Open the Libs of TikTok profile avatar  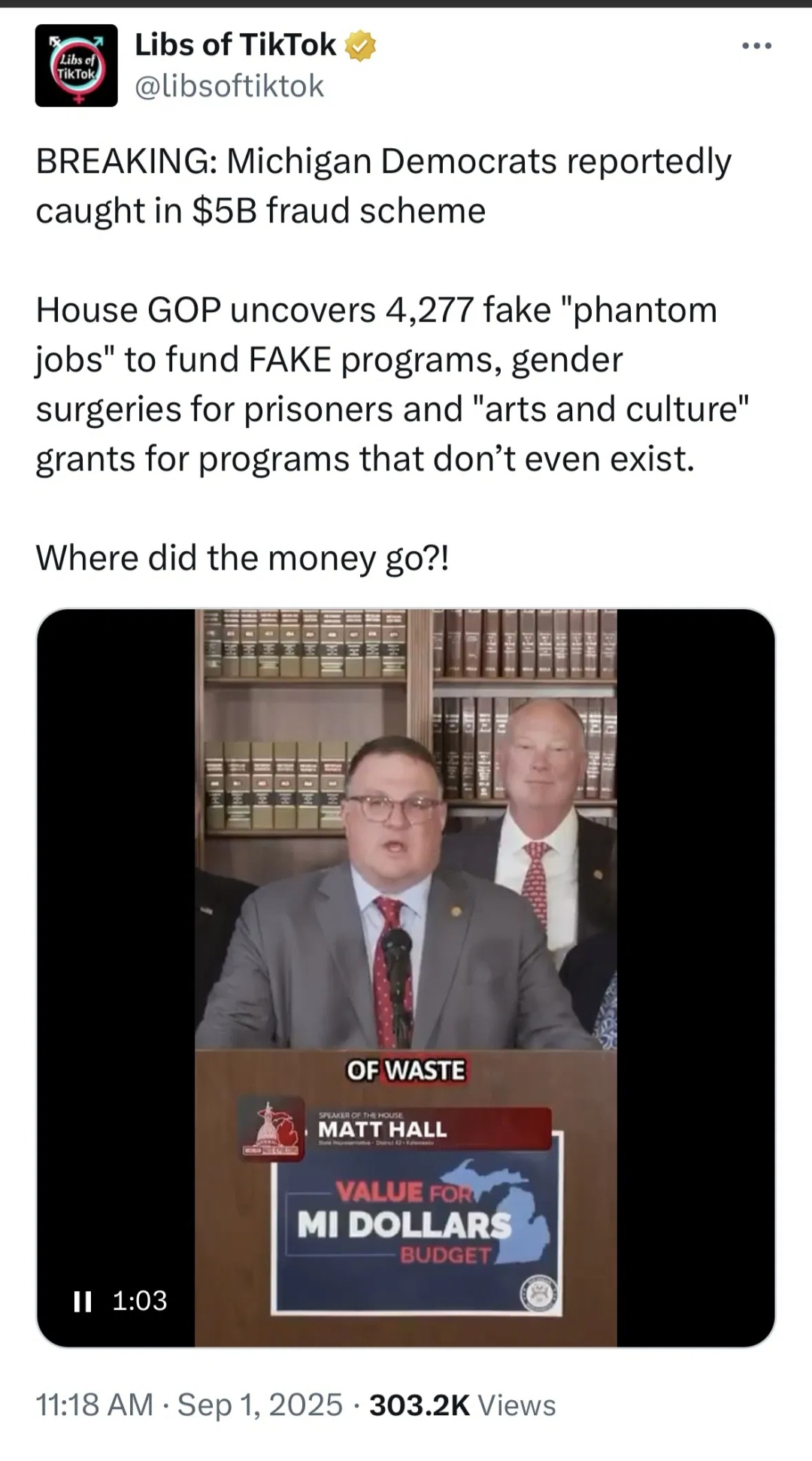tap(76, 65)
